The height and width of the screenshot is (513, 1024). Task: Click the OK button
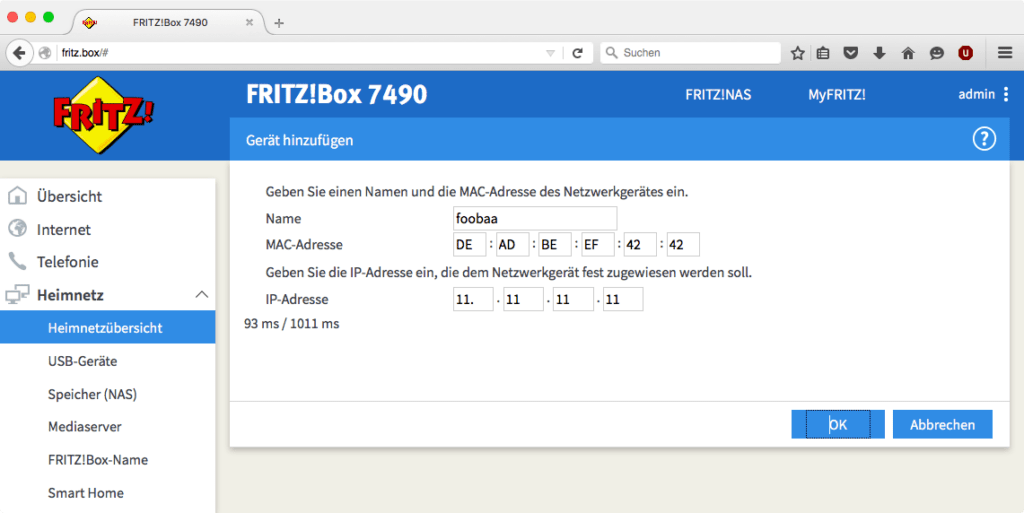point(838,424)
